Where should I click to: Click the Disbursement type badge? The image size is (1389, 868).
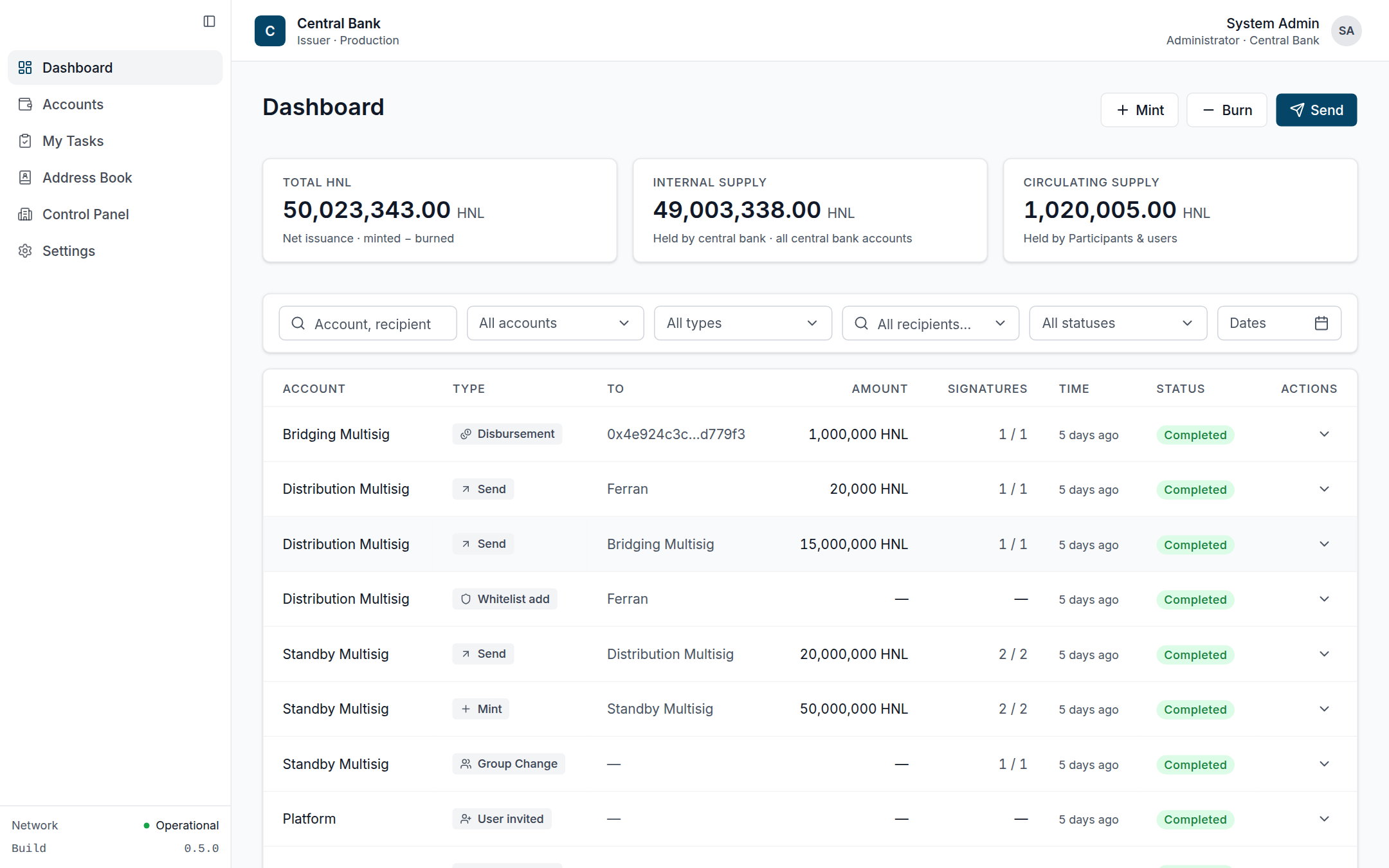click(x=507, y=434)
